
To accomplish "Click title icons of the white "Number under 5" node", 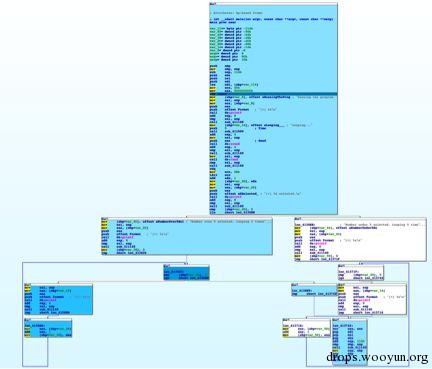I will tap(298, 219).
